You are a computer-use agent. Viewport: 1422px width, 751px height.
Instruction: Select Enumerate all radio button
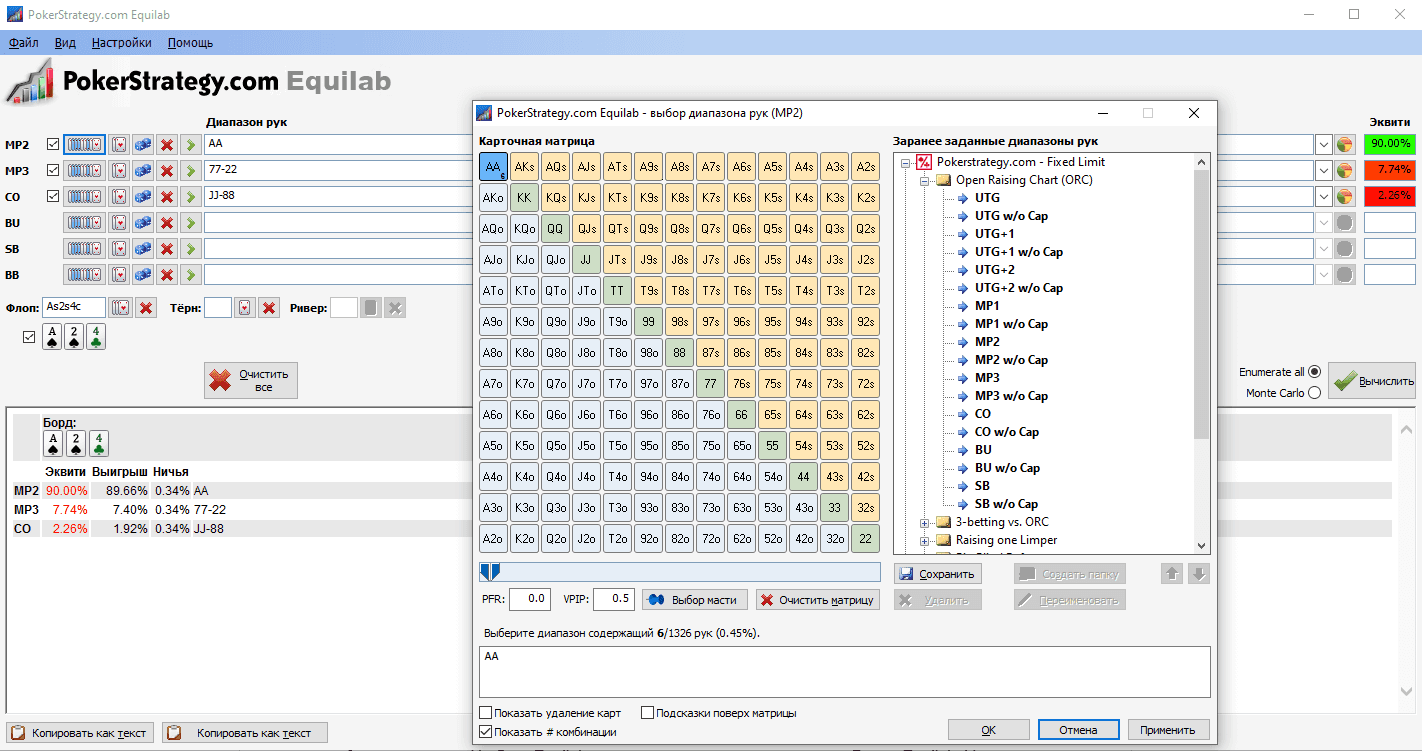tap(1314, 372)
